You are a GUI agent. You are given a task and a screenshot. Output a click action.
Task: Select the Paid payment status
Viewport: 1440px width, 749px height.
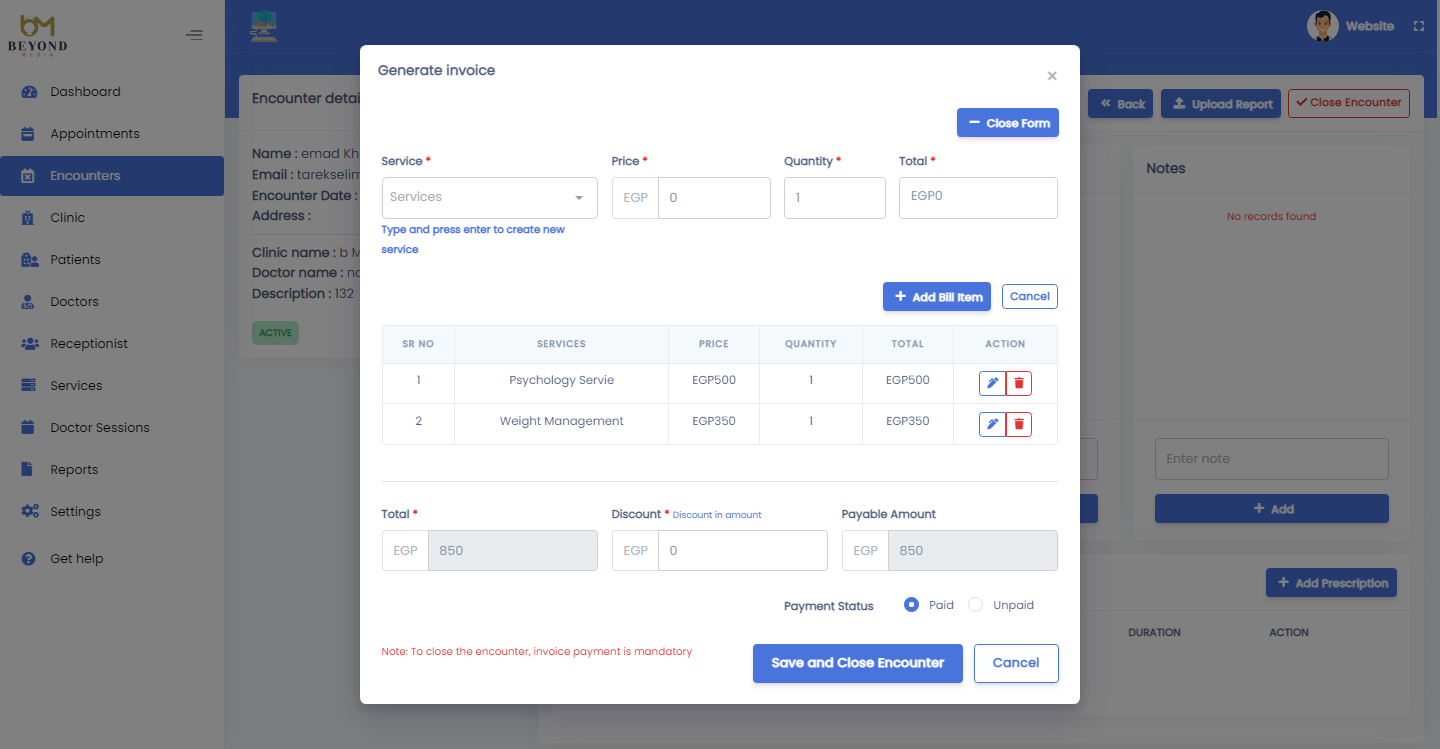911,605
